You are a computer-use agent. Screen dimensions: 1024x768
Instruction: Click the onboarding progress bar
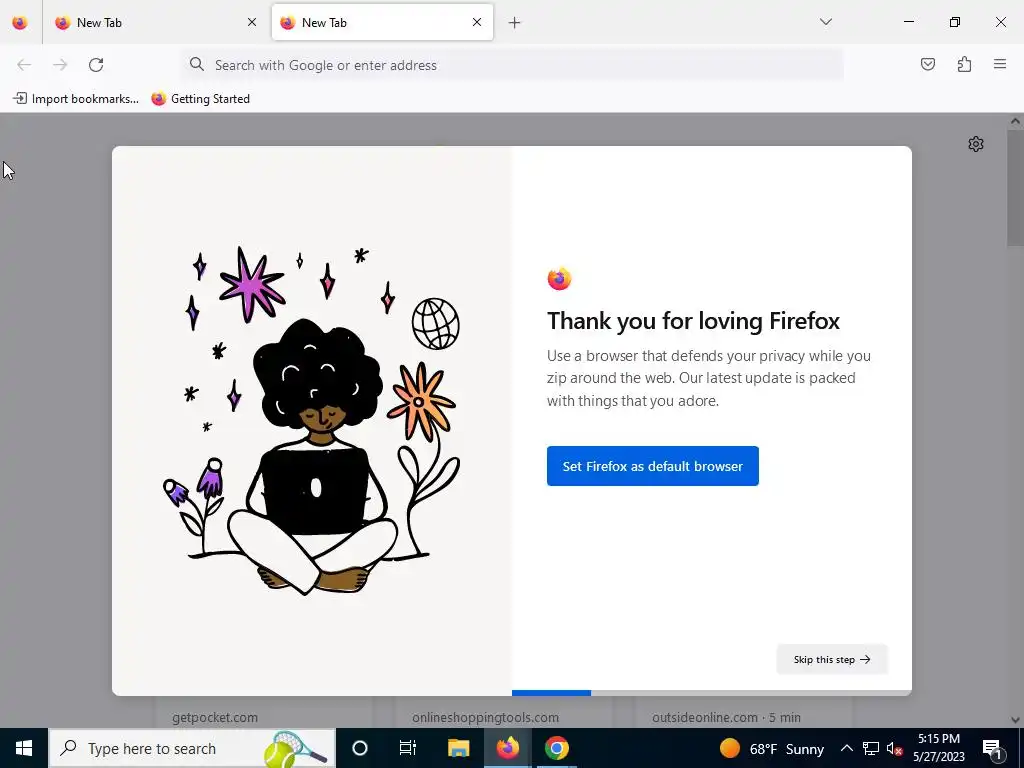pyautogui.click(x=712, y=693)
